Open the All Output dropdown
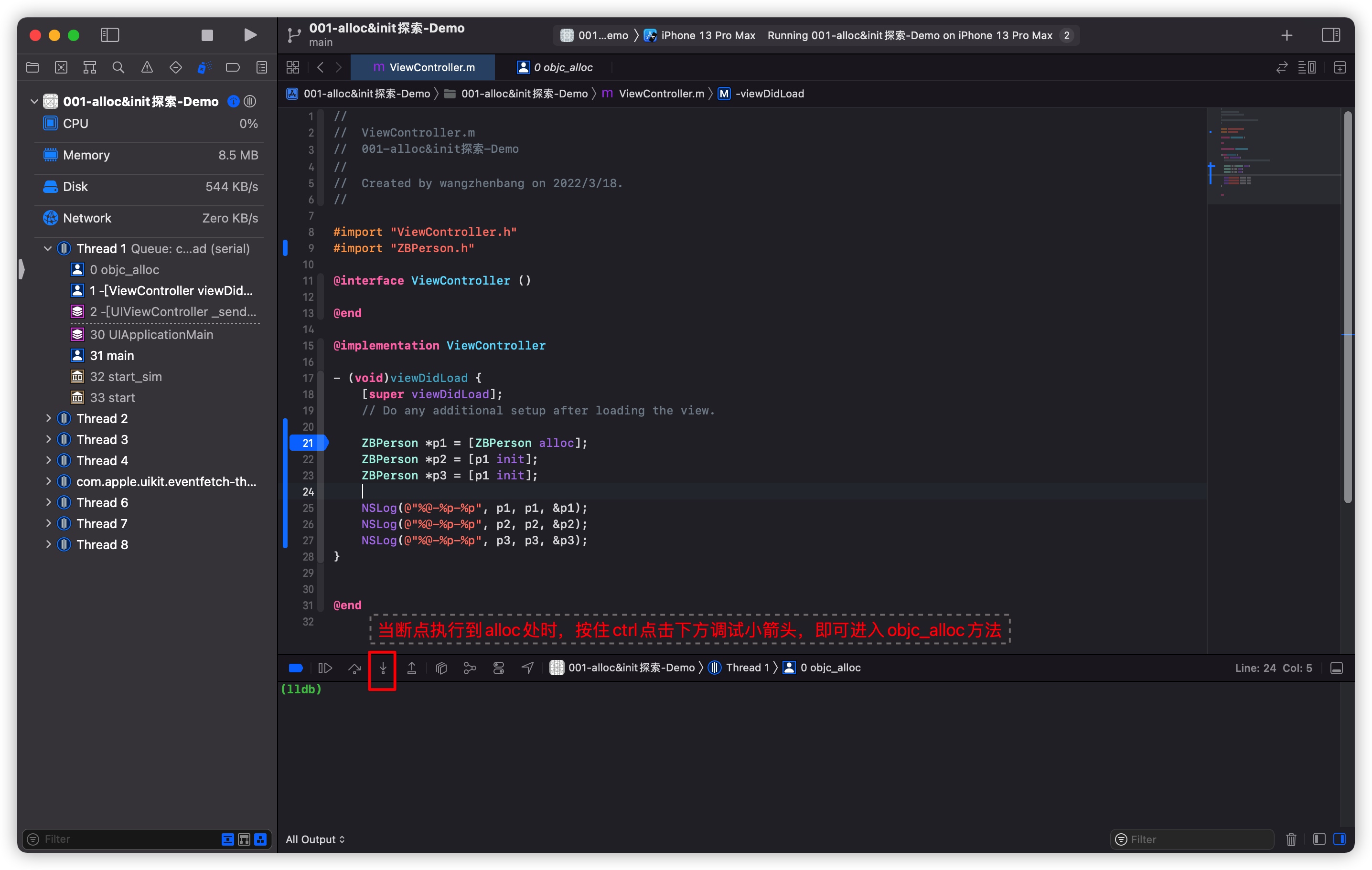 click(x=315, y=839)
